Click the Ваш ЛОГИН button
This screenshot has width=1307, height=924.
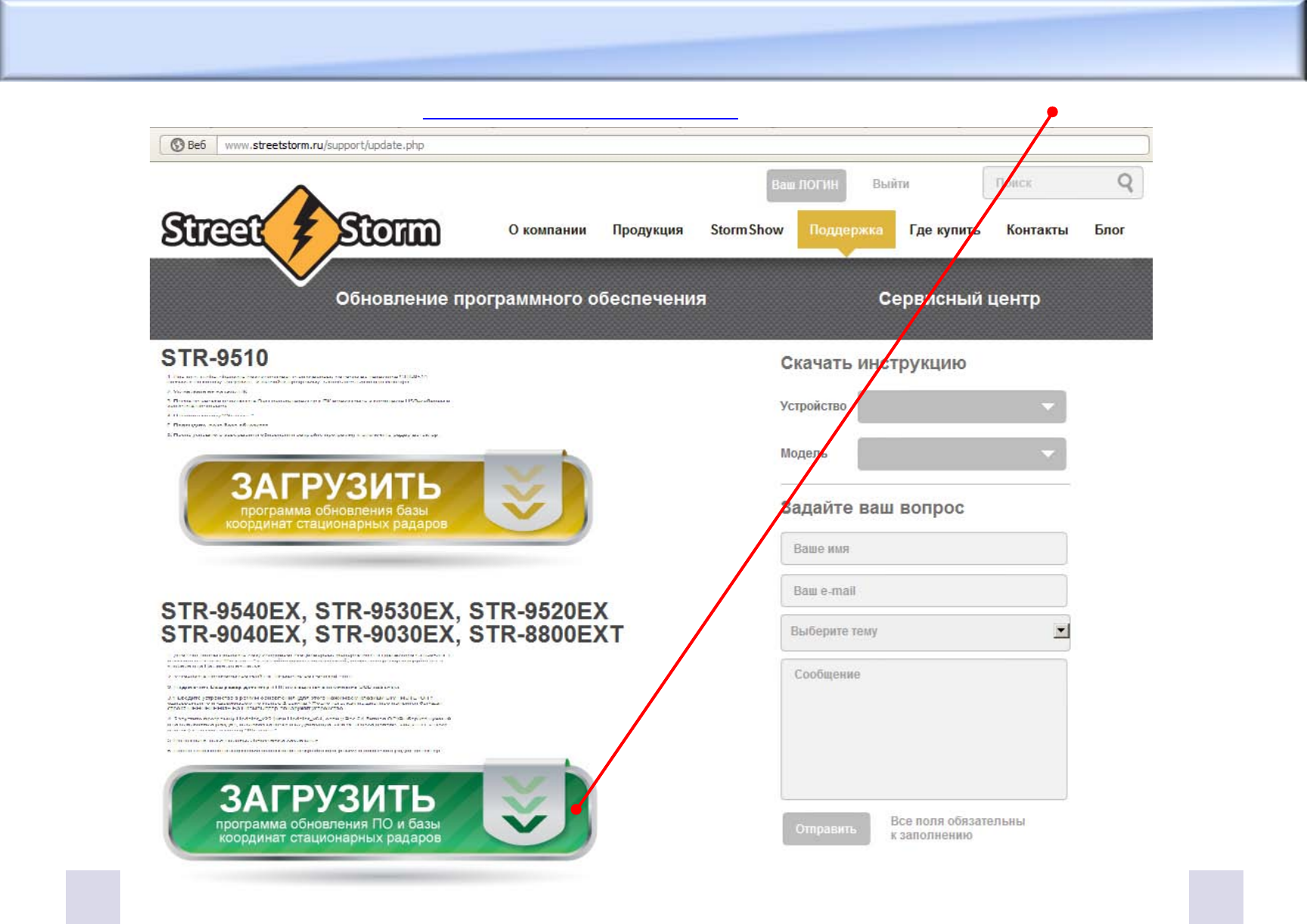point(806,184)
